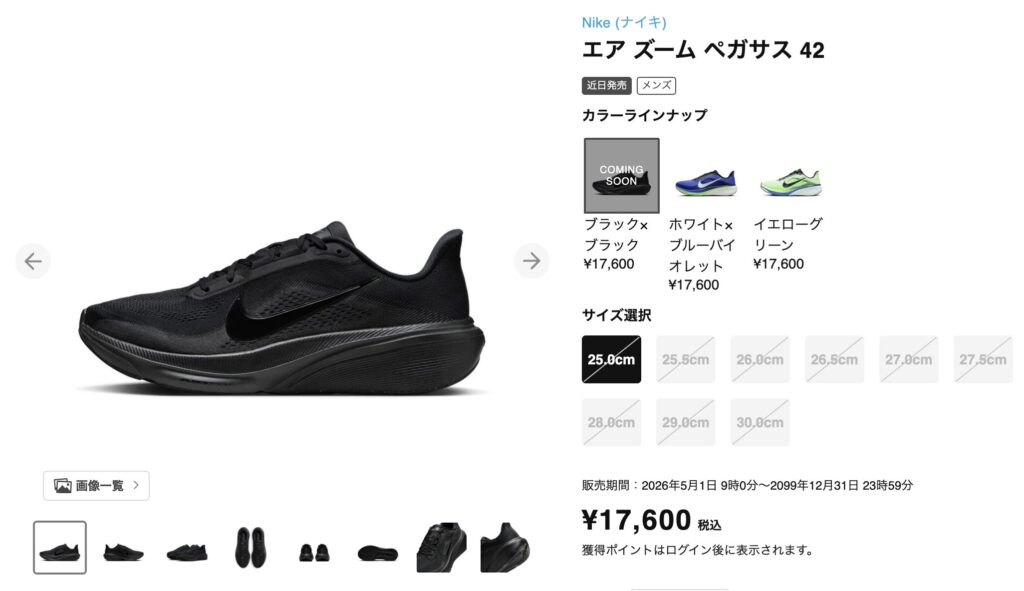
Task: Advance to next product image arrow
Action: [532, 261]
